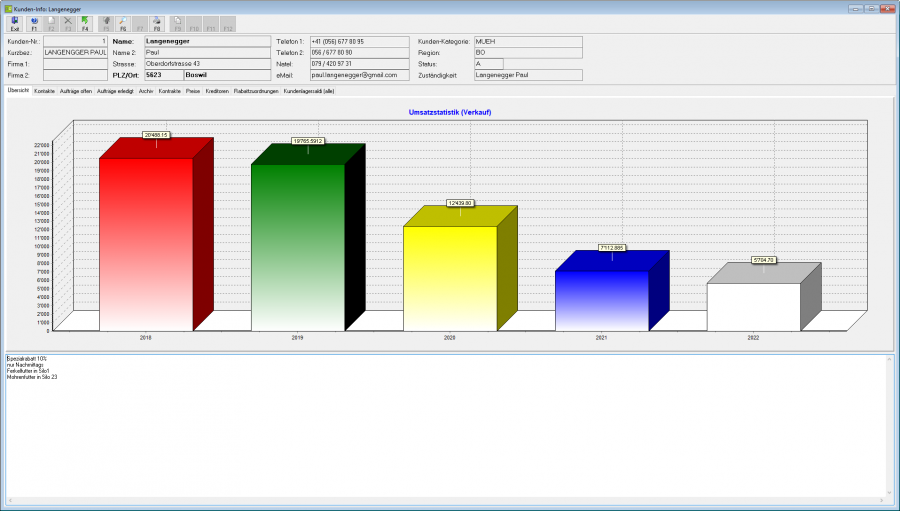This screenshot has height=511, width=900.
Task: Switch to the Aufträge offen tab
Action: click(x=76, y=91)
